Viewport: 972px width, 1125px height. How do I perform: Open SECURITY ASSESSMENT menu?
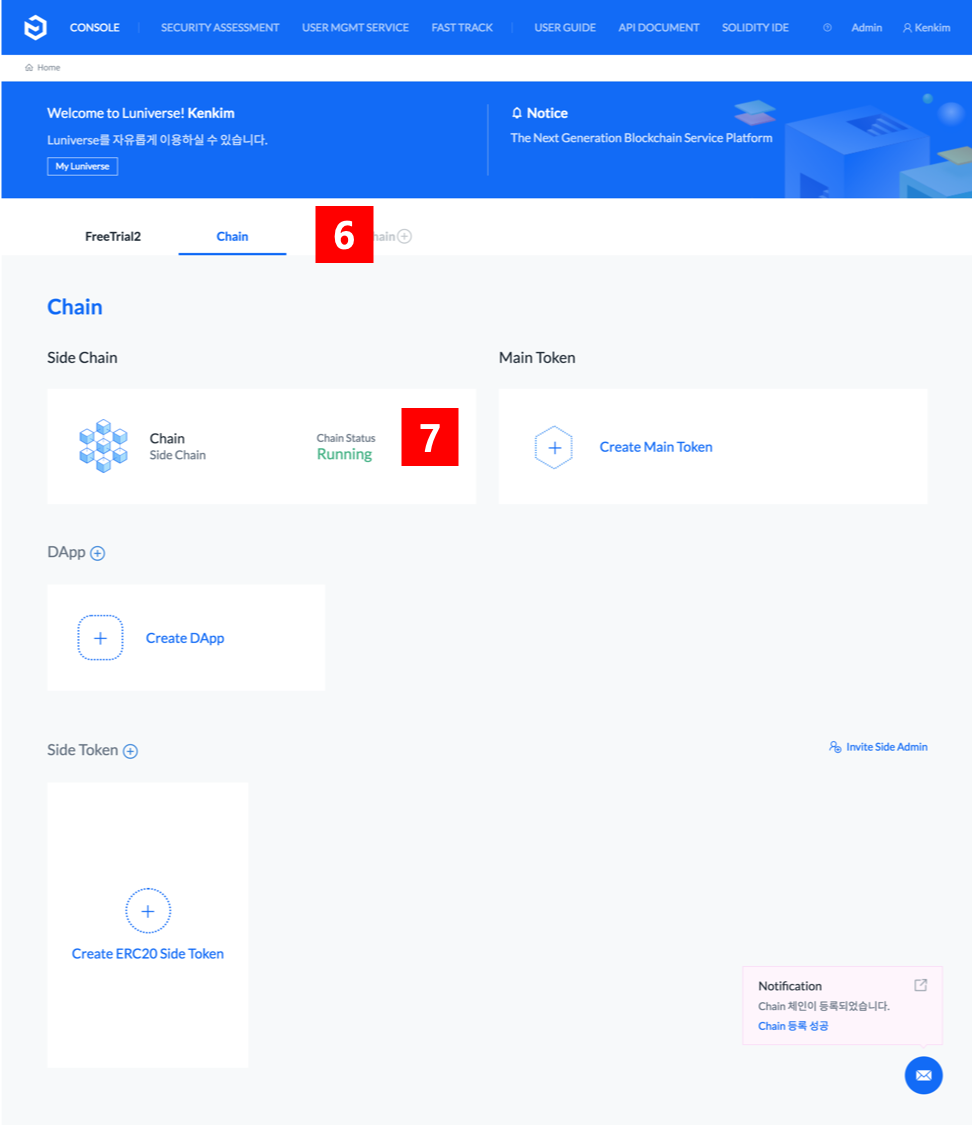[220, 27]
